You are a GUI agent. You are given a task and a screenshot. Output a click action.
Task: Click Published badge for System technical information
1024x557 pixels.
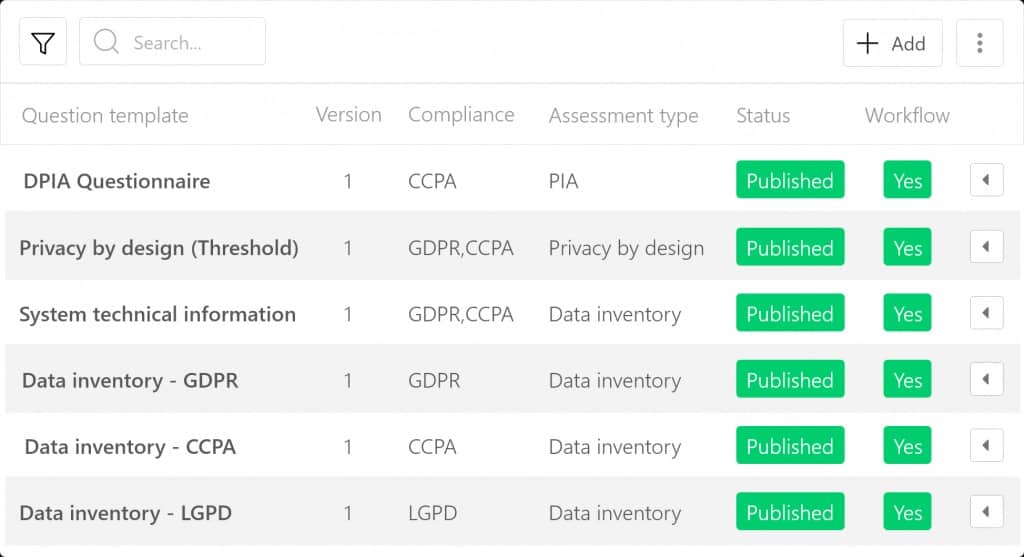(790, 313)
